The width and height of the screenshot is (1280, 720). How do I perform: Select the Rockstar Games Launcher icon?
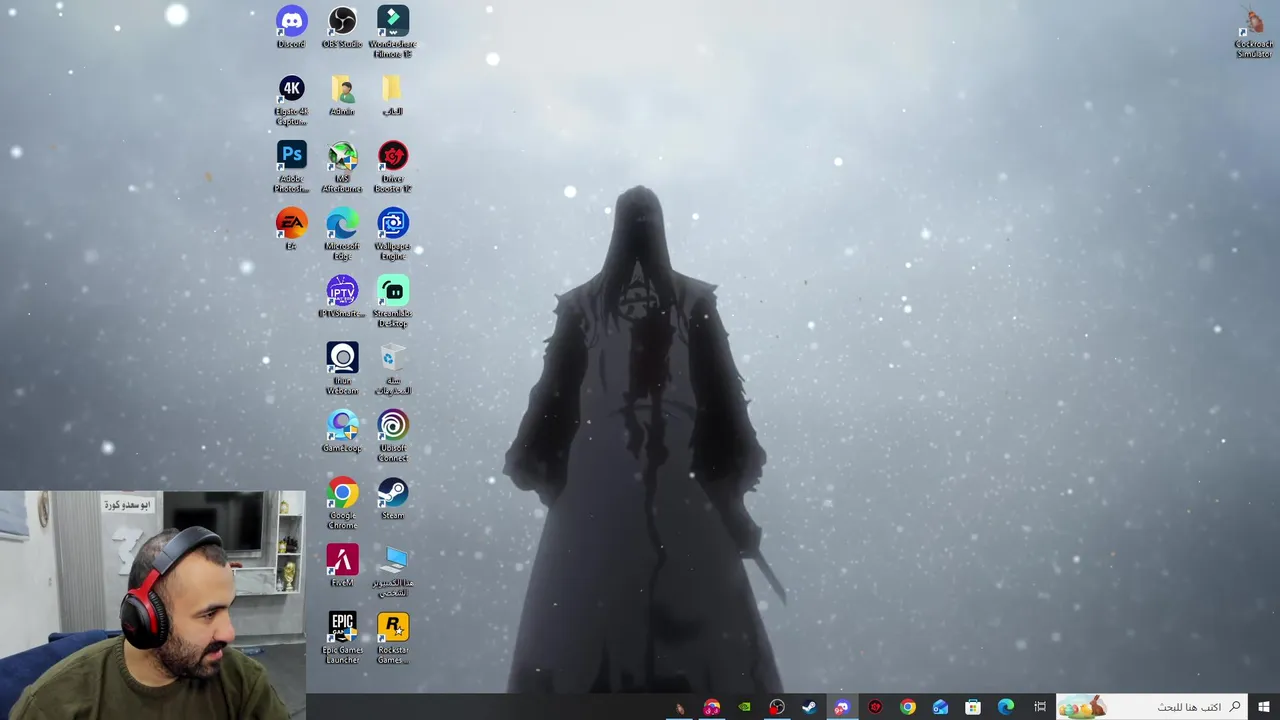click(x=393, y=638)
